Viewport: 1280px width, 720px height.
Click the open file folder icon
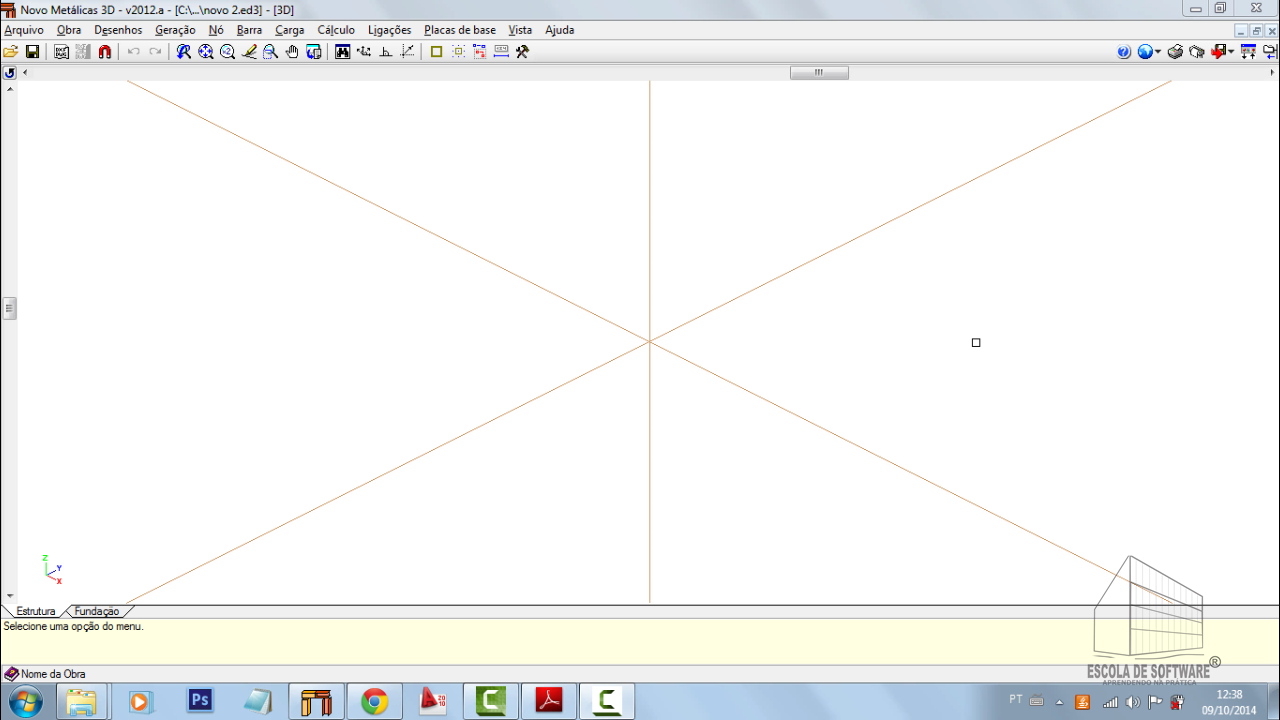coord(11,52)
